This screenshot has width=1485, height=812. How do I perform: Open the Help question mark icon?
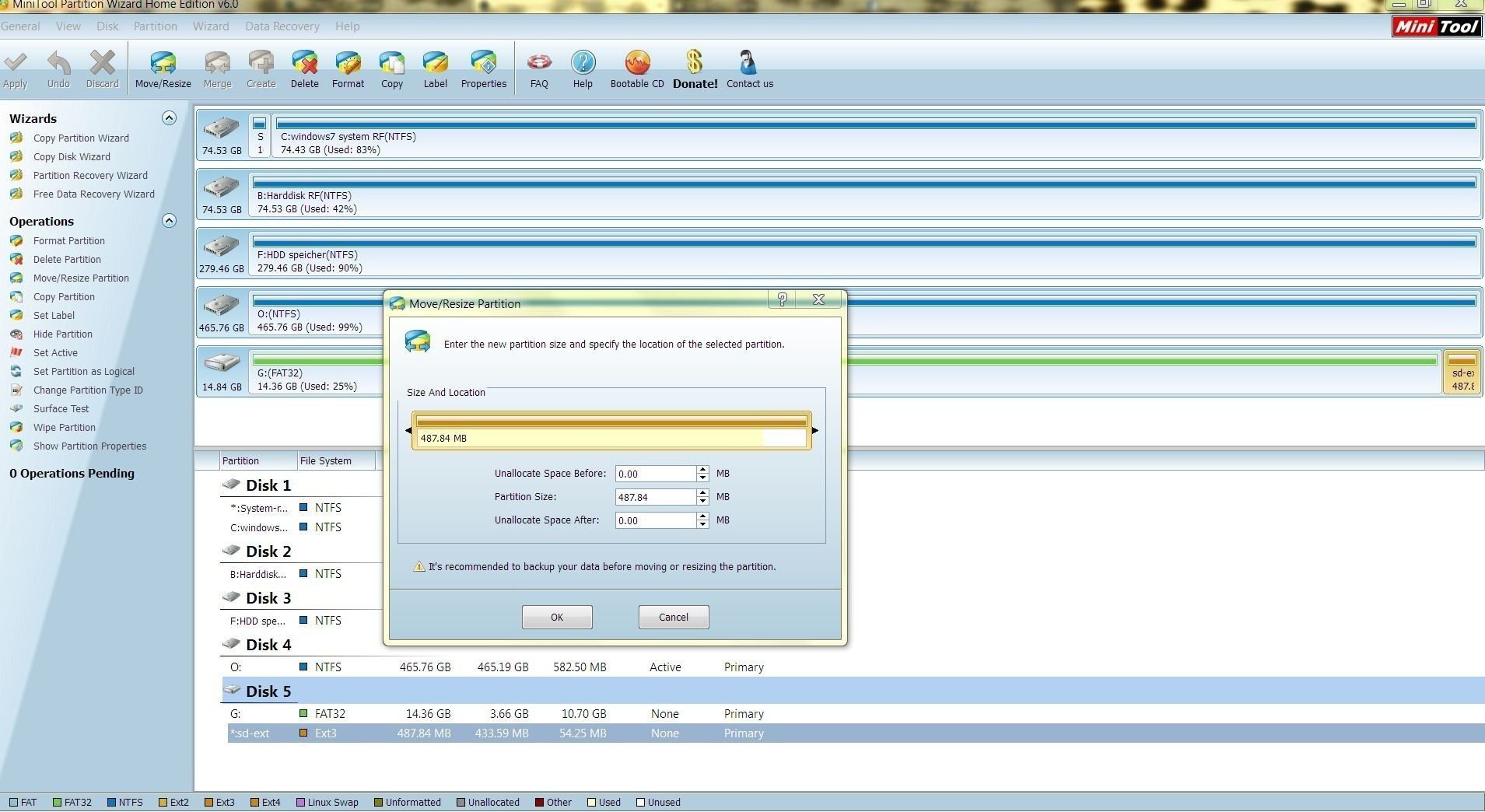[x=583, y=62]
